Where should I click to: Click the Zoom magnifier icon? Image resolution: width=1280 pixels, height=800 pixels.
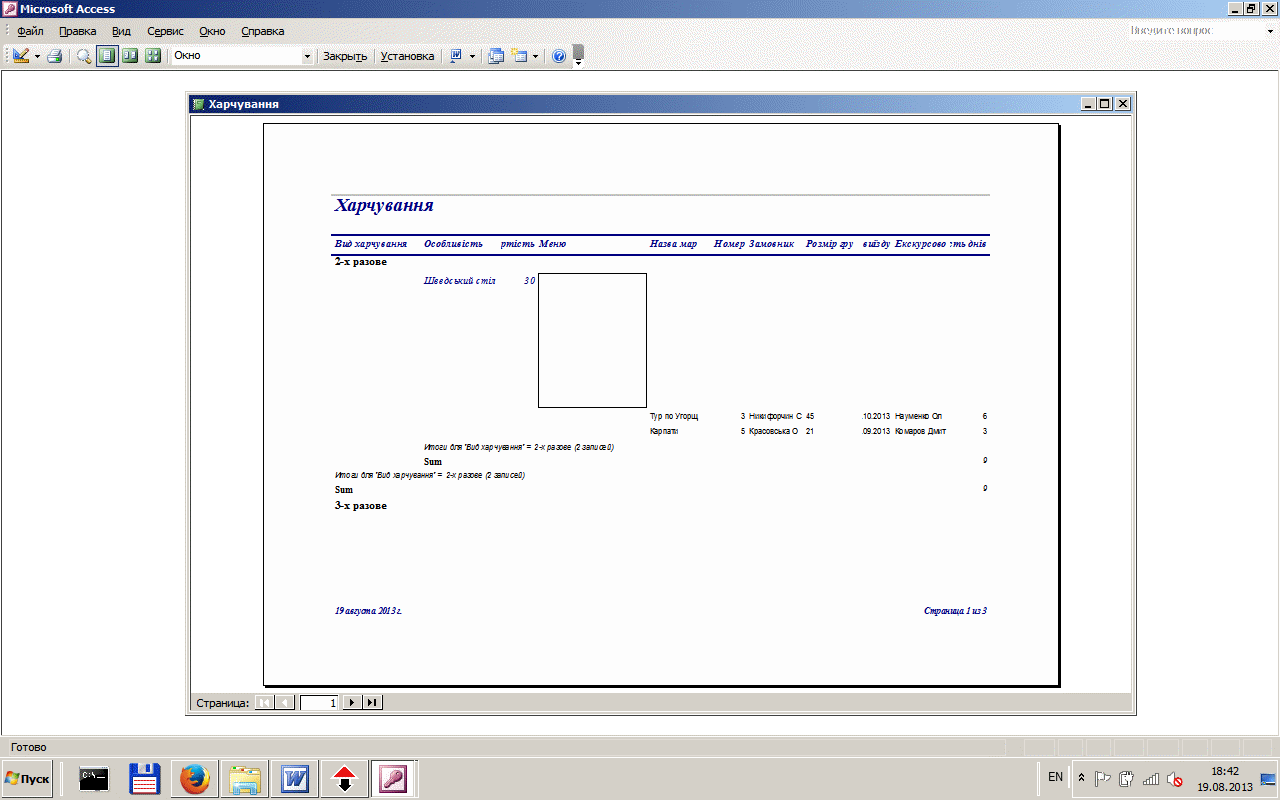pos(84,56)
